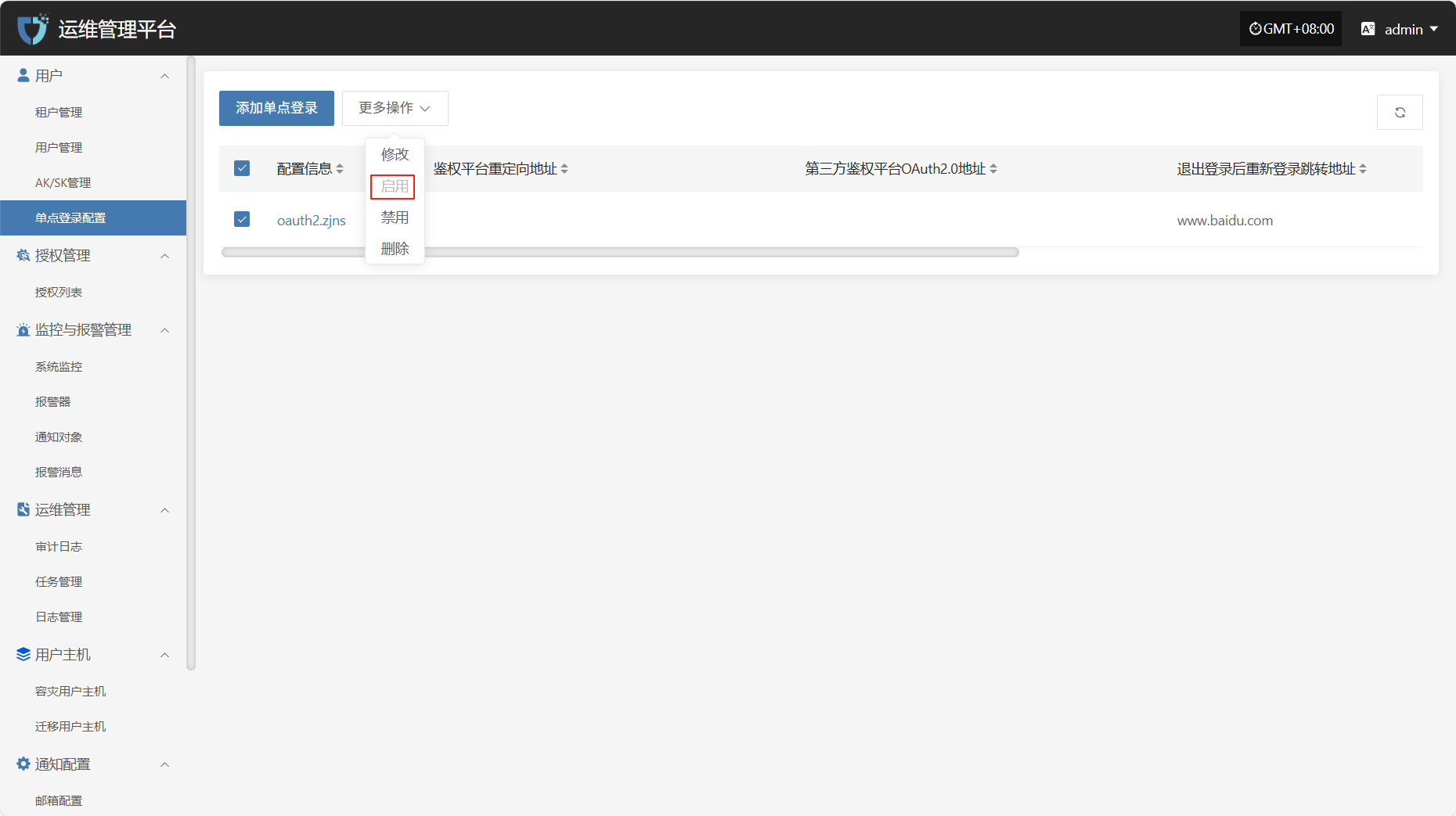Collapse the 监控与报警管理 section

(x=164, y=330)
